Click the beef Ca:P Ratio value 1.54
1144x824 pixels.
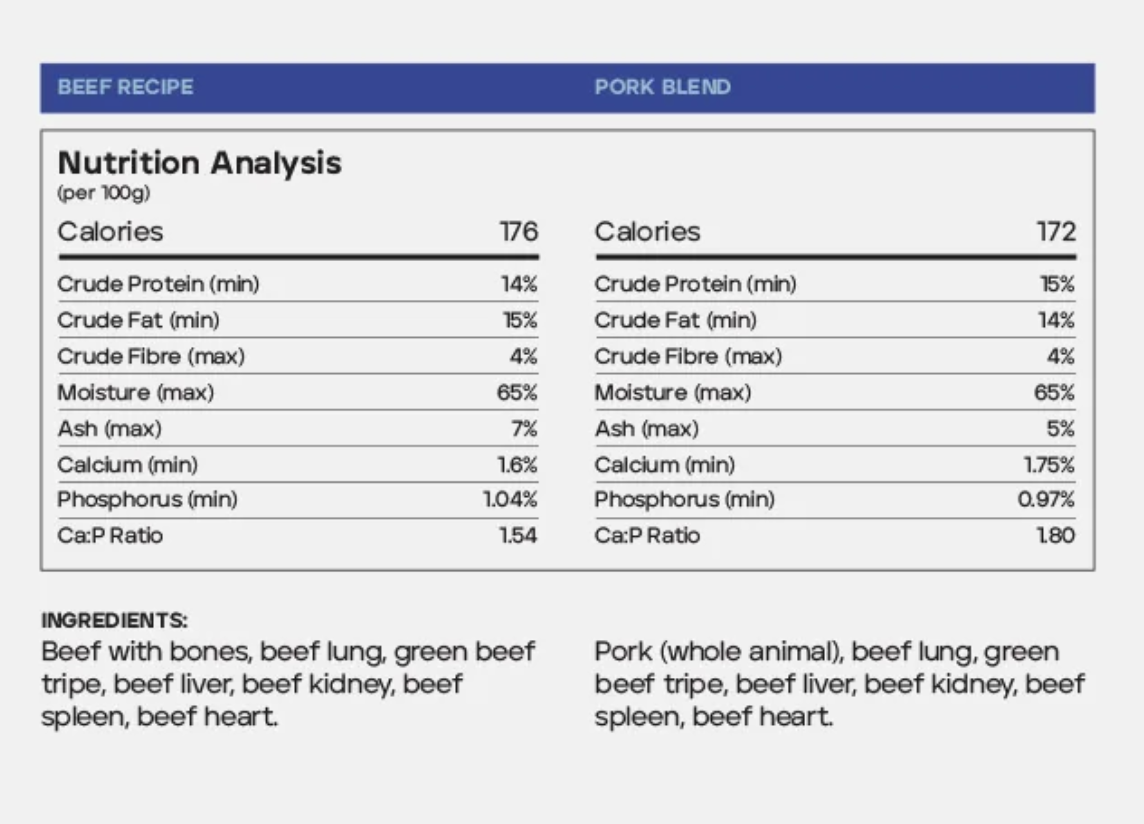tap(518, 535)
